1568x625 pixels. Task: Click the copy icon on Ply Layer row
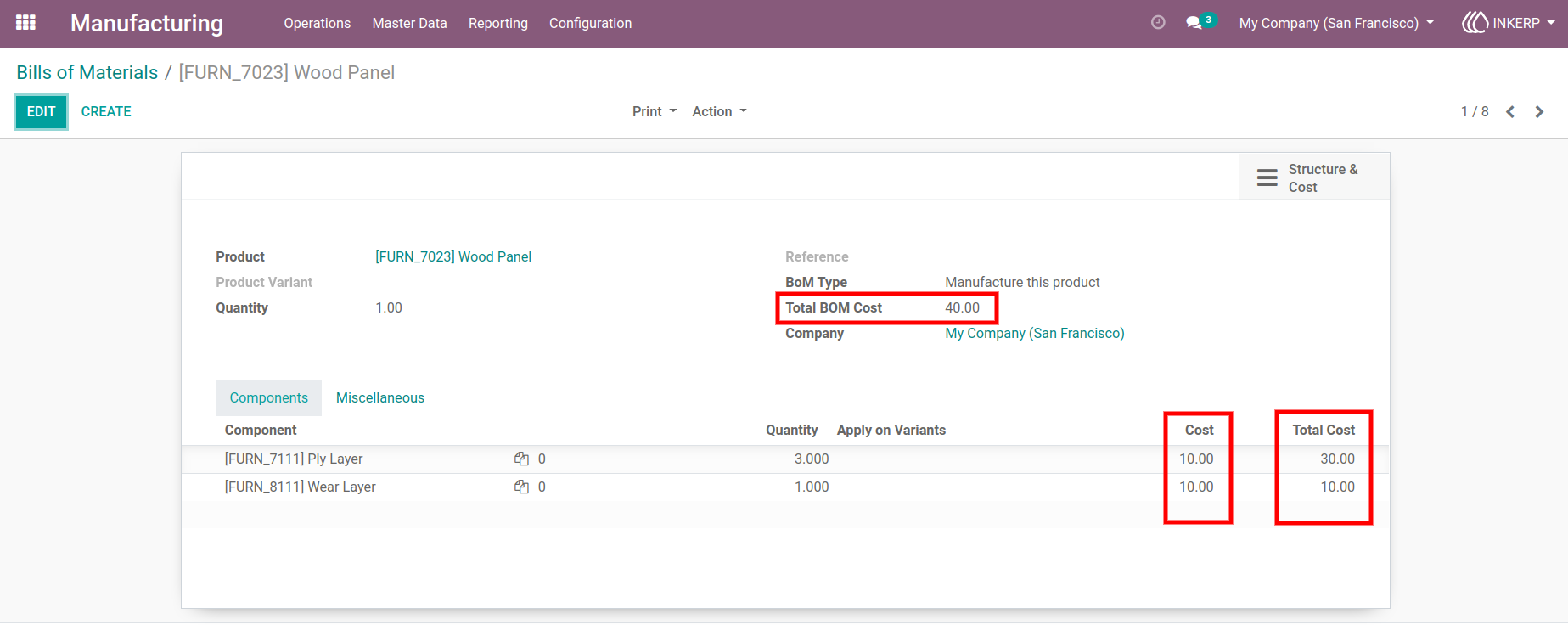[521, 459]
